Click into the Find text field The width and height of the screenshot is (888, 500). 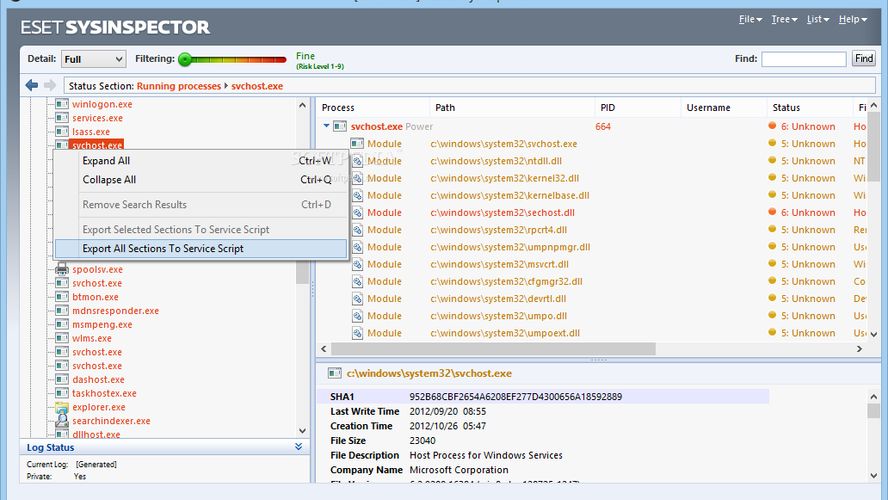coord(804,59)
